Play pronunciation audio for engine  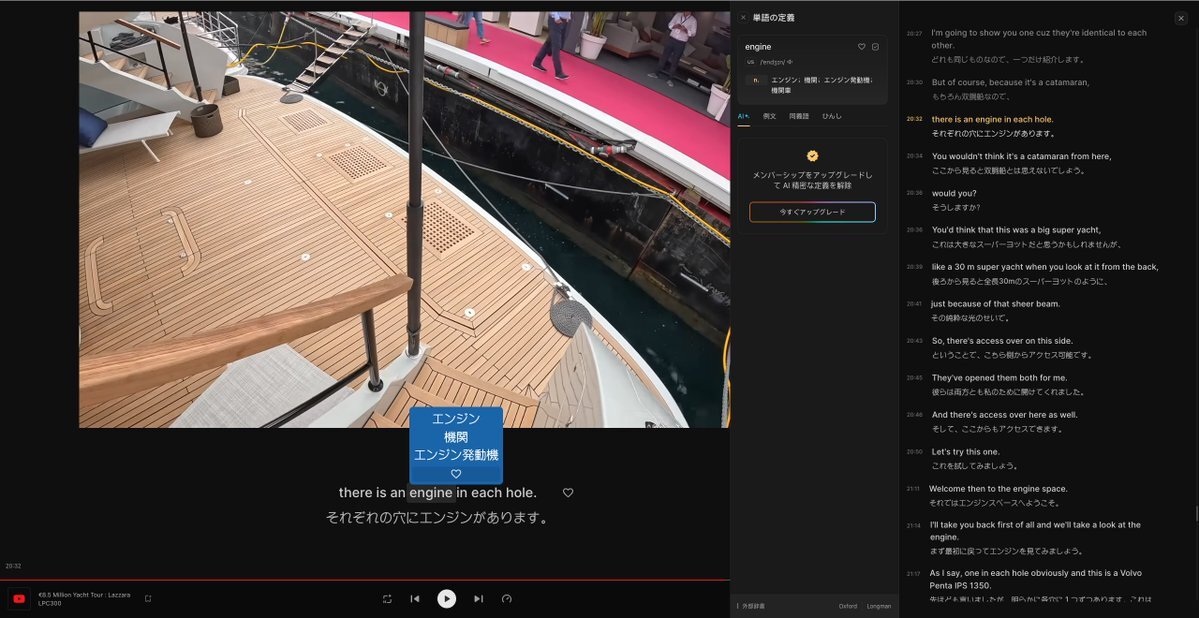[789, 62]
